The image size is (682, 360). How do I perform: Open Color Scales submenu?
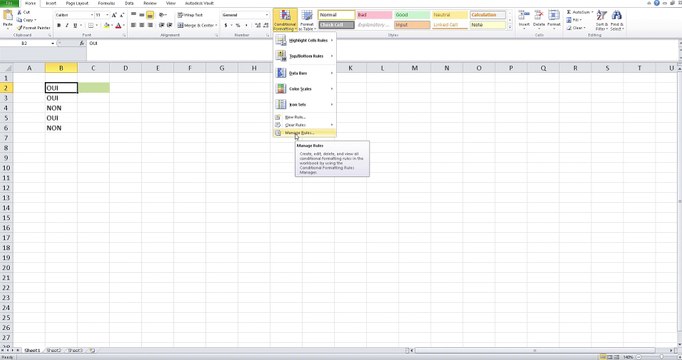point(305,89)
